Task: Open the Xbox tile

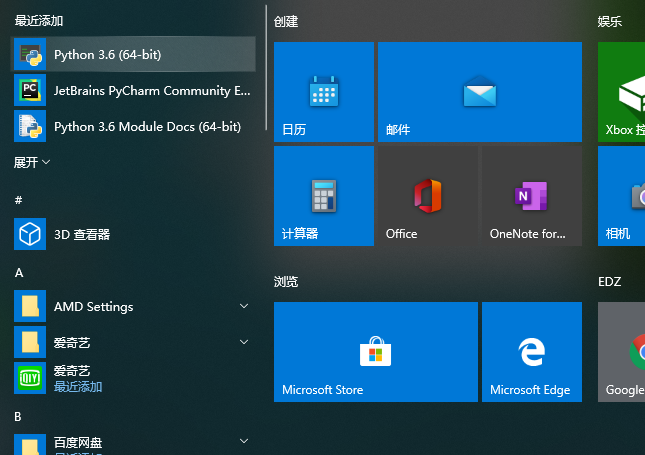Action: [x=622, y=92]
